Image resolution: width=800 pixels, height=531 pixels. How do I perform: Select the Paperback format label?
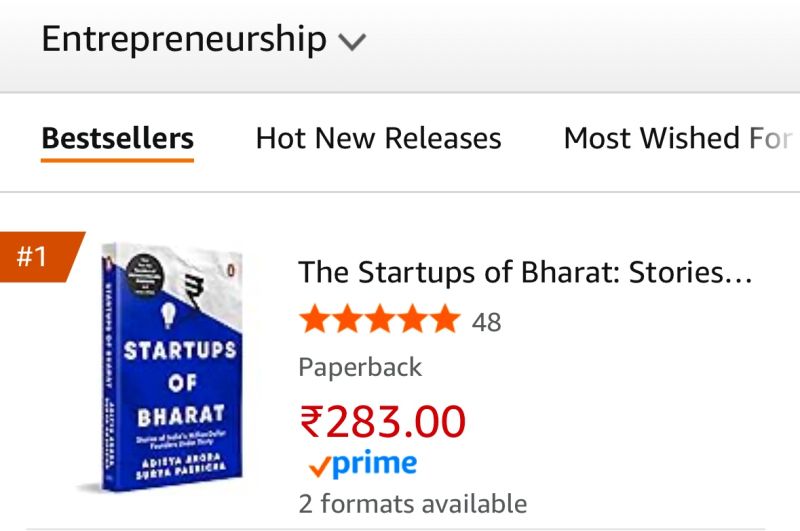(x=360, y=367)
